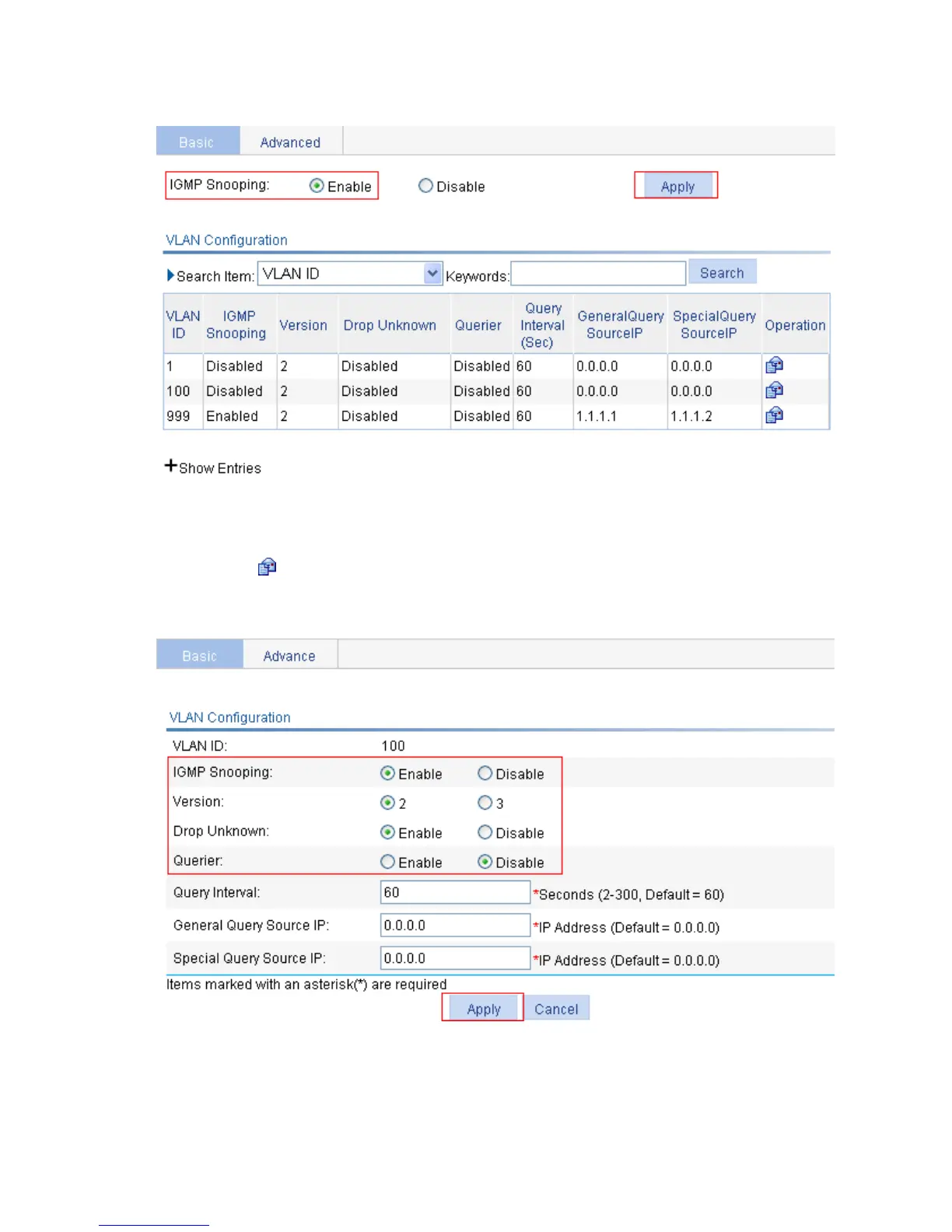
Task: Click the Operation column header
Action: pyautogui.click(x=795, y=325)
